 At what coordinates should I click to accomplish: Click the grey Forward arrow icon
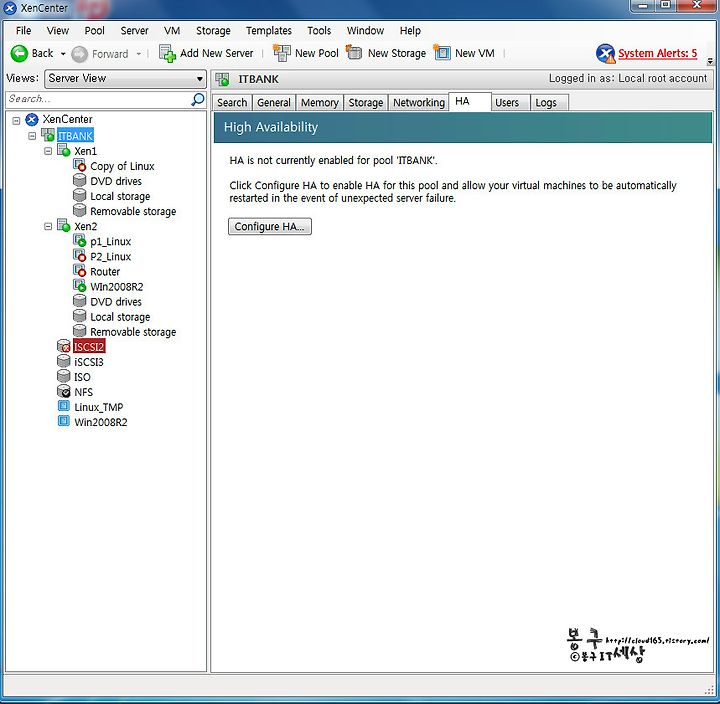click(79, 54)
